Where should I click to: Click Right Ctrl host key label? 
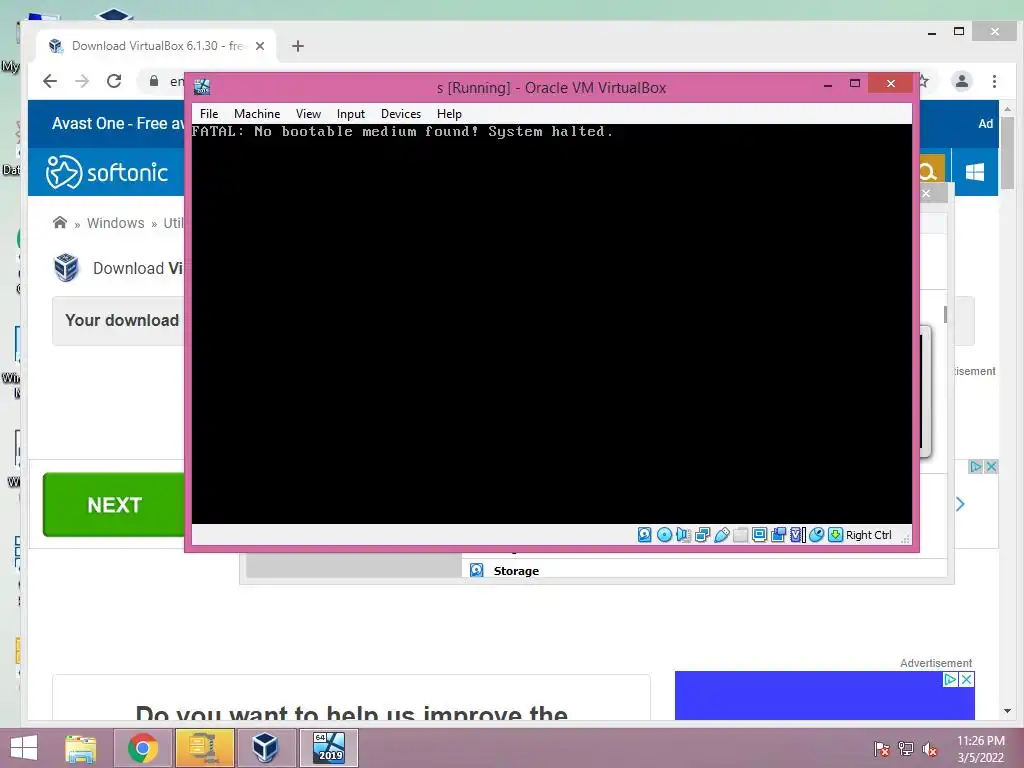click(869, 535)
